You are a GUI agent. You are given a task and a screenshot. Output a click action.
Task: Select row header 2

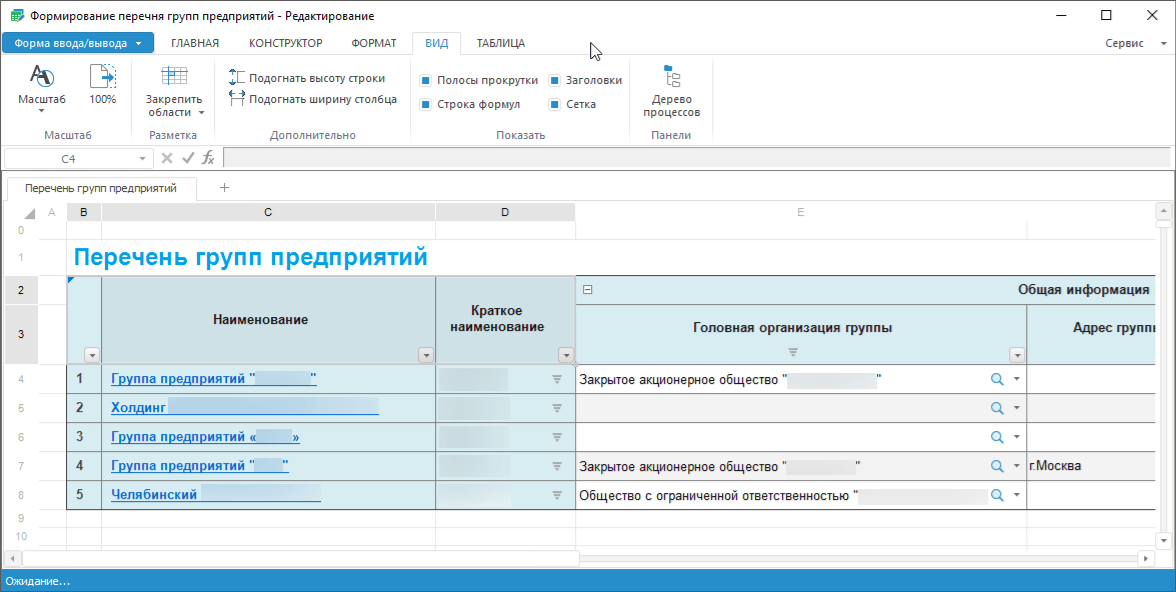click(21, 290)
